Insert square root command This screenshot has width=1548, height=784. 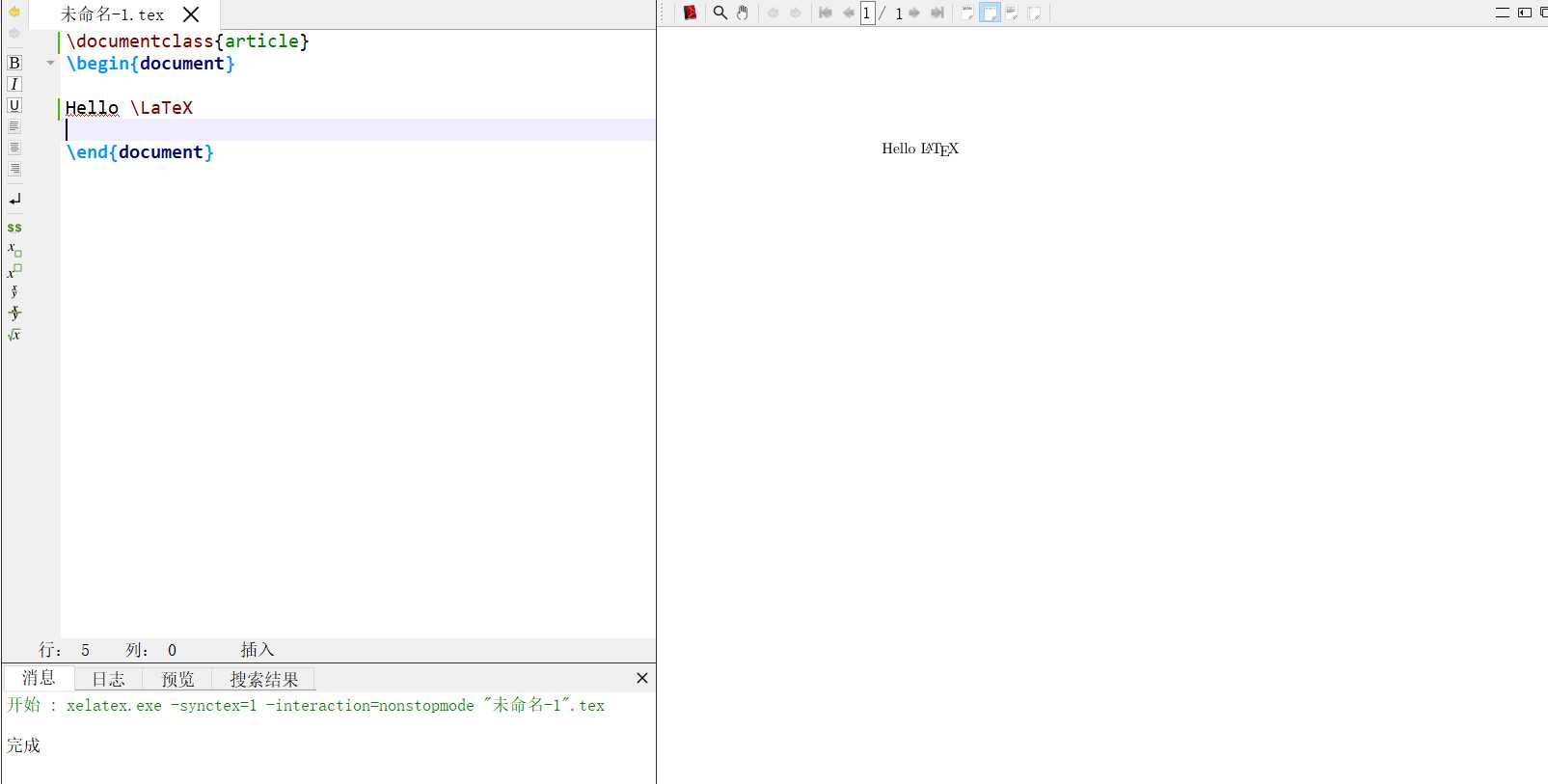pyautogui.click(x=14, y=335)
